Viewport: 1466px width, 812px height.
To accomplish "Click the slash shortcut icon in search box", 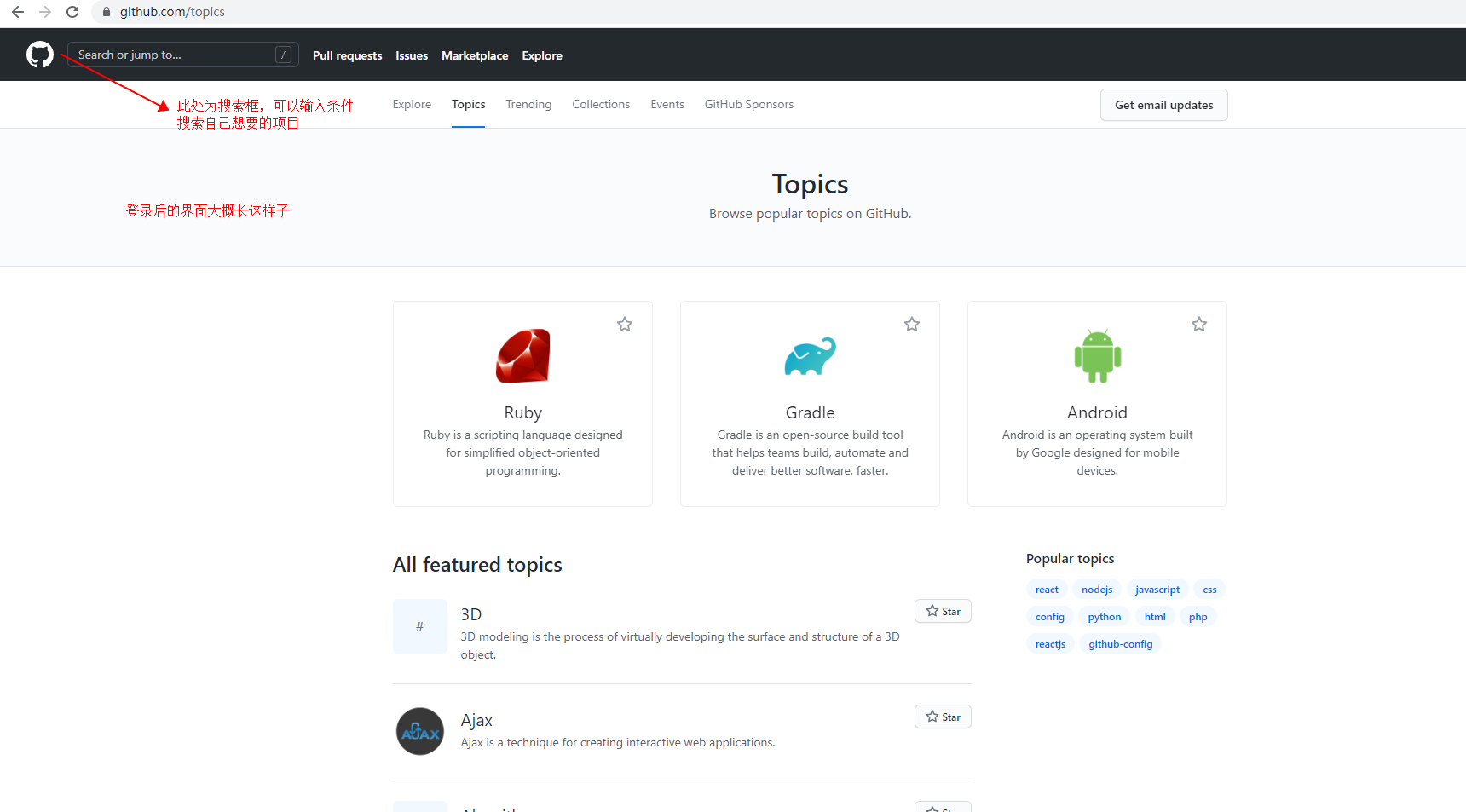I will pyautogui.click(x=284, y=55).
